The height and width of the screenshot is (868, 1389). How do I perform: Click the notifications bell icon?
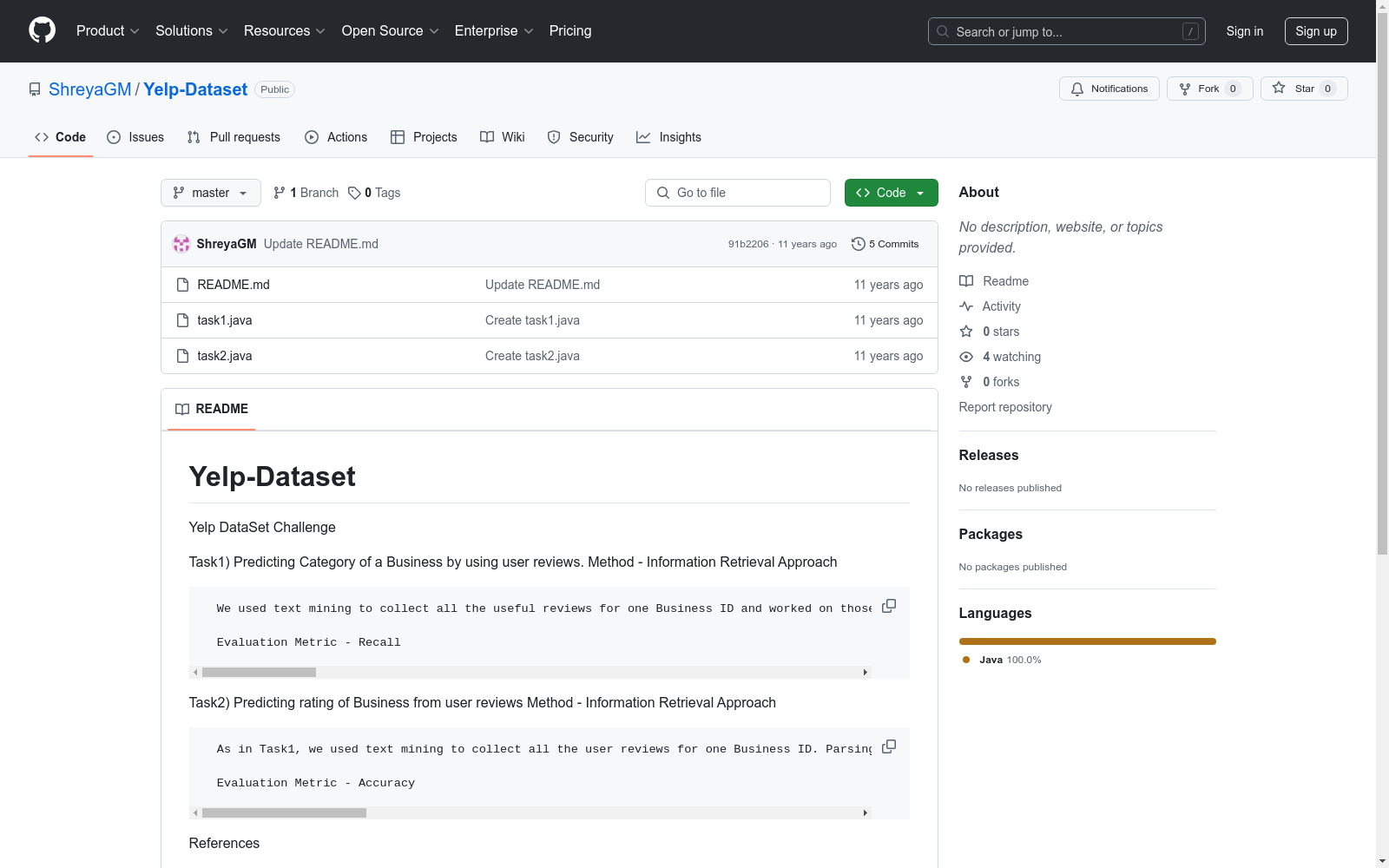(1077, 89)
